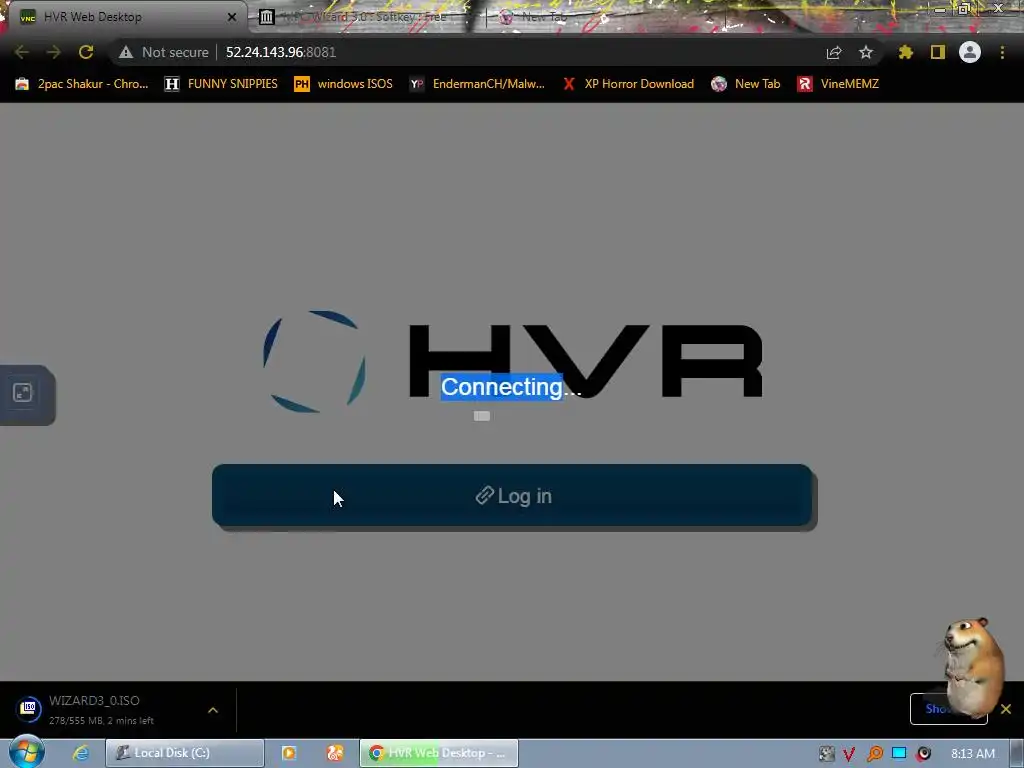Open the windows ISOS bookmark
The image size is (1024, 768).
coord(344,84)
